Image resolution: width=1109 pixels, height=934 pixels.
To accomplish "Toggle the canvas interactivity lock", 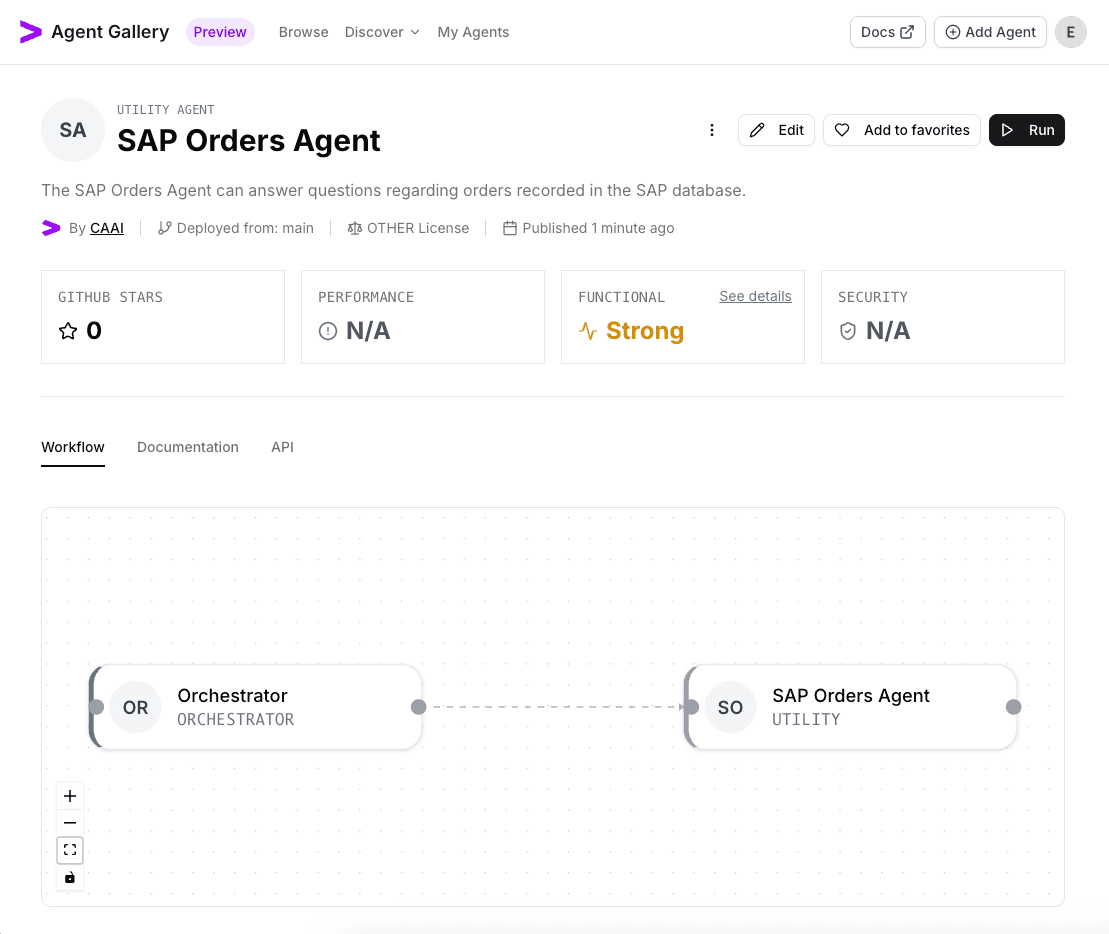I will tap(70, 877).
